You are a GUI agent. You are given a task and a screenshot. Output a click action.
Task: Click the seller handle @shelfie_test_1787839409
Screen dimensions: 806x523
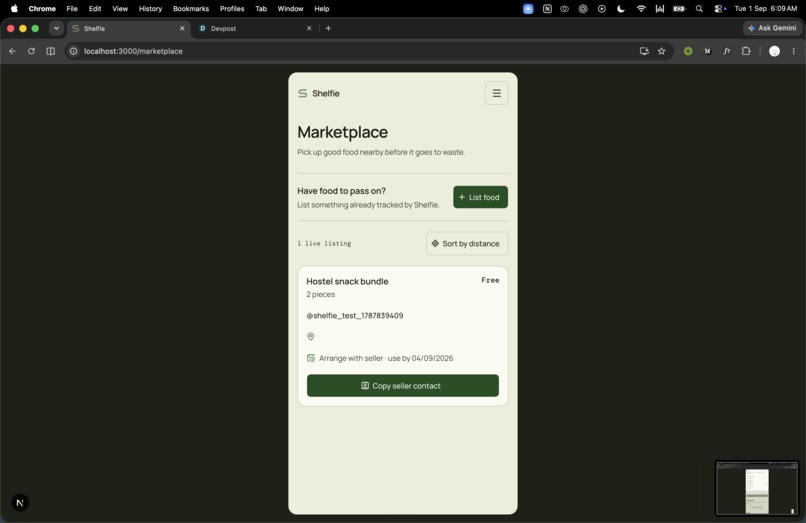pos(355,315)
